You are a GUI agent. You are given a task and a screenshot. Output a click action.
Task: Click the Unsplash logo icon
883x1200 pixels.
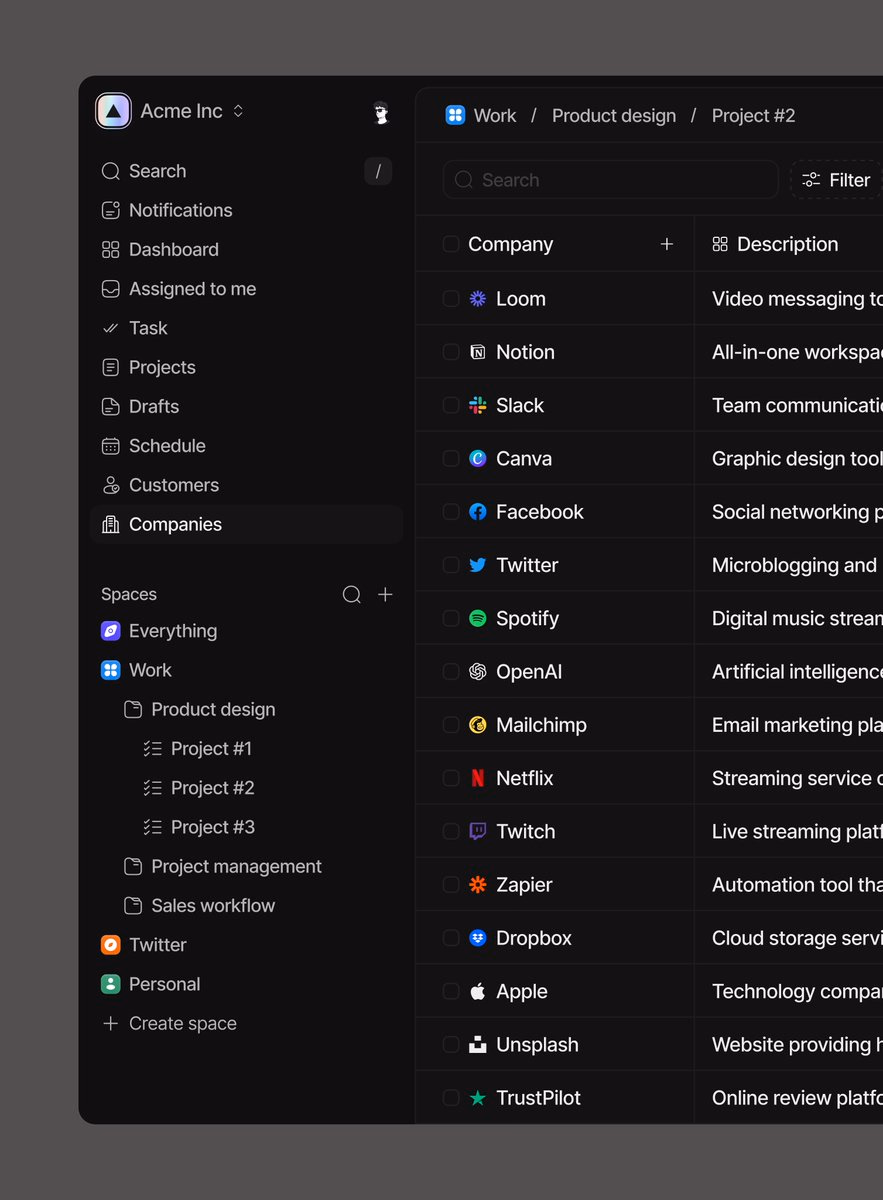pyautogui.click(x=478, y=1044)
